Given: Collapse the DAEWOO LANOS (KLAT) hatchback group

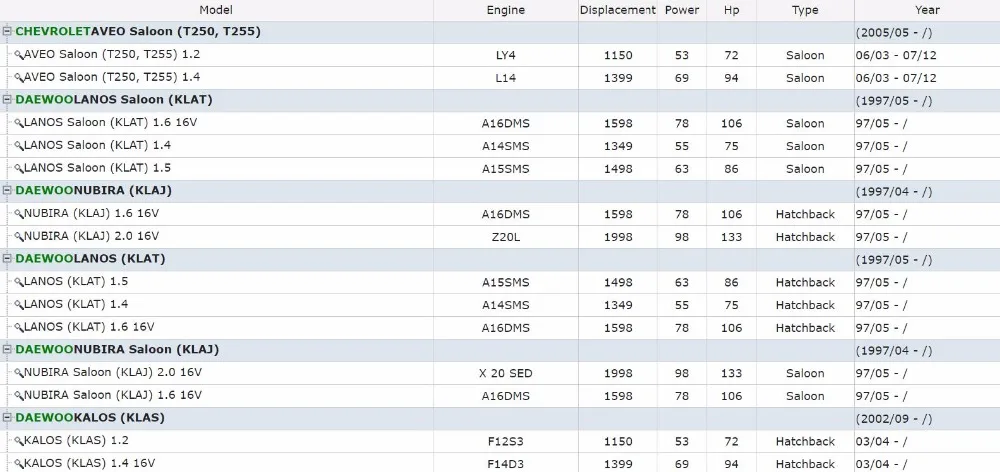Looking at the screenshot, I should coord(7,258).
